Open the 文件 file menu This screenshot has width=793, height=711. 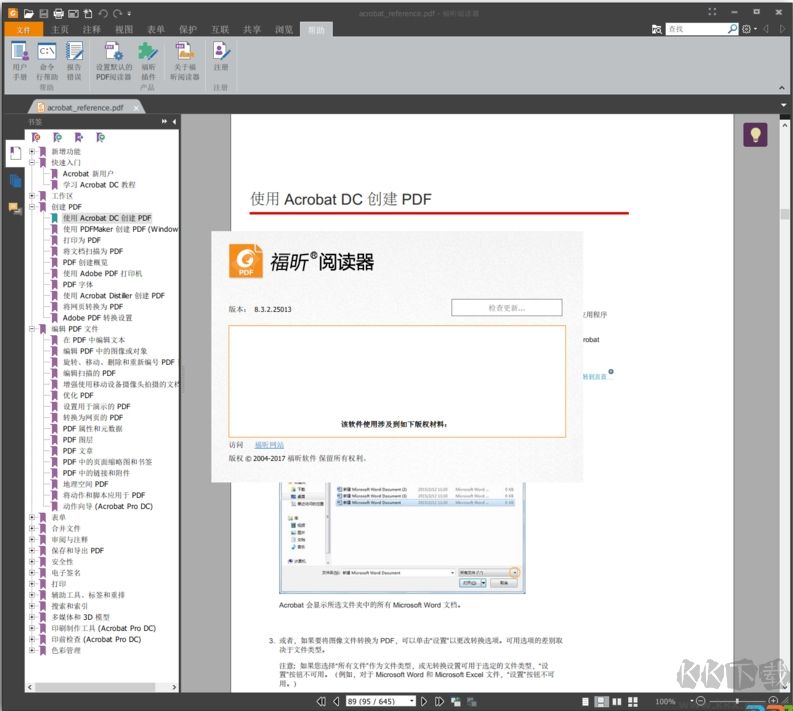pyautogui.click(x=23, y=30)
